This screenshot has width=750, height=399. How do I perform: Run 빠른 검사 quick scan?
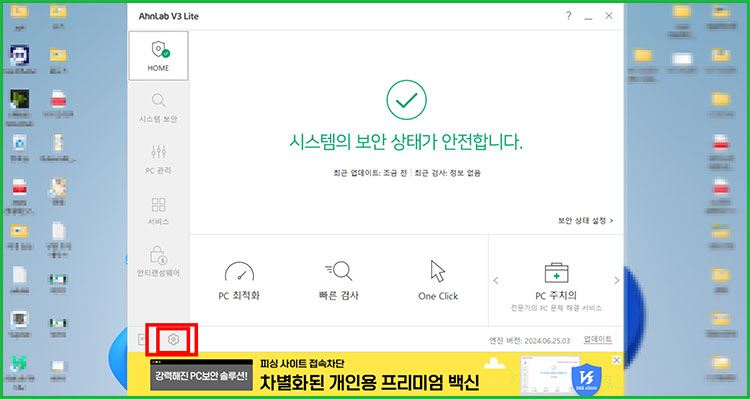pyautogui.click(x=339, y=281)
